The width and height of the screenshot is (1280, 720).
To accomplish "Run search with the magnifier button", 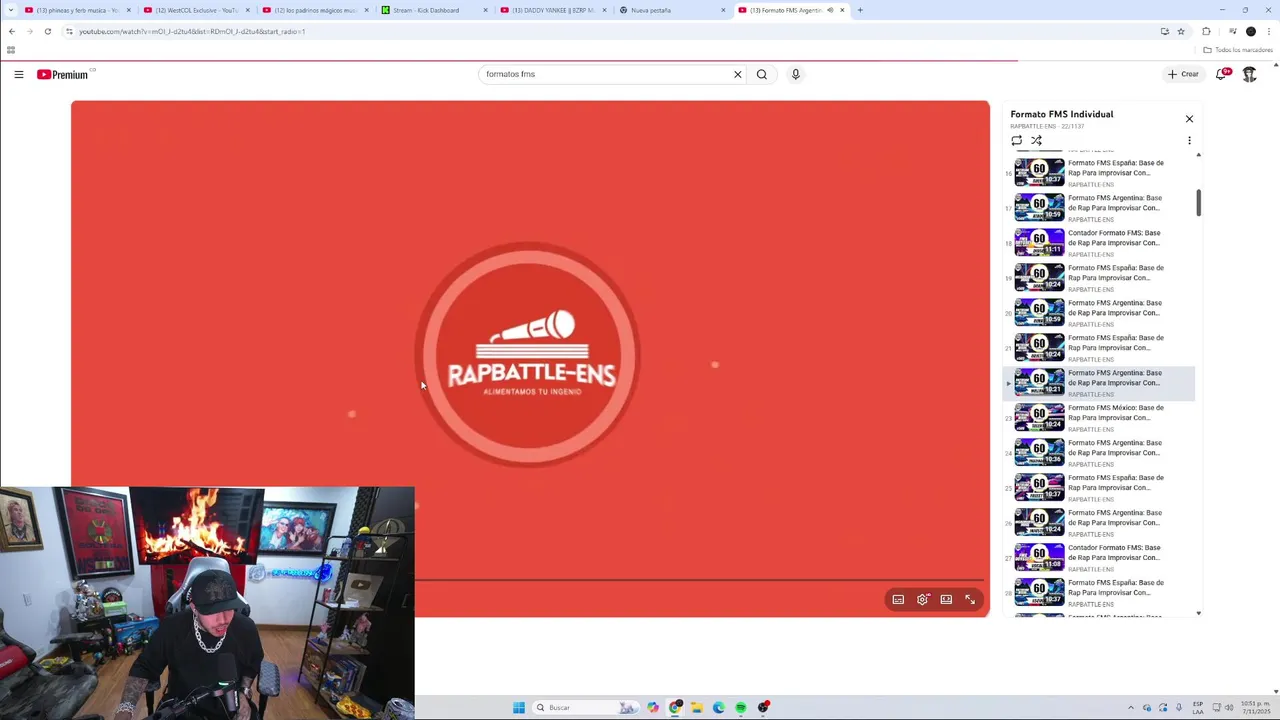I will tap(762, 74).
